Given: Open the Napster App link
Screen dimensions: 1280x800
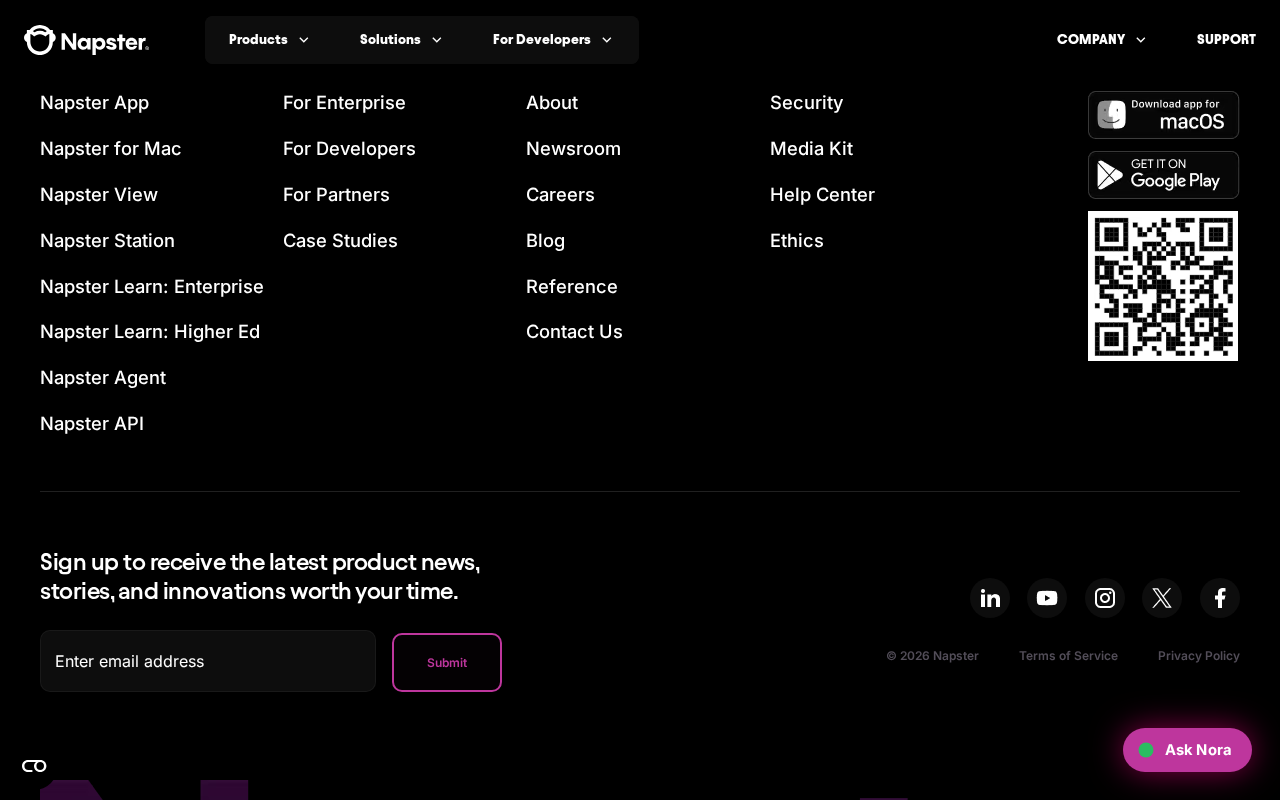Looking at the screenshot, I should pos(94,103).
